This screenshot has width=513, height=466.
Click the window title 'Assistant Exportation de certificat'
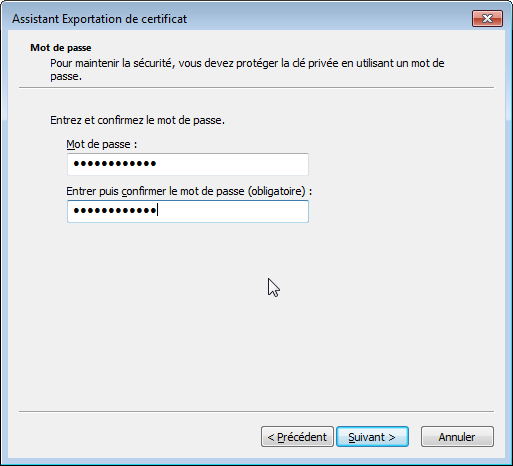99,19
